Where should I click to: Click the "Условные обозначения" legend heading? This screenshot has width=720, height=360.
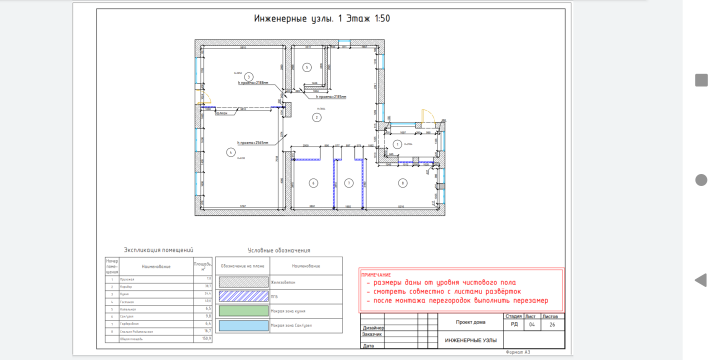click(x=279, y=250)
